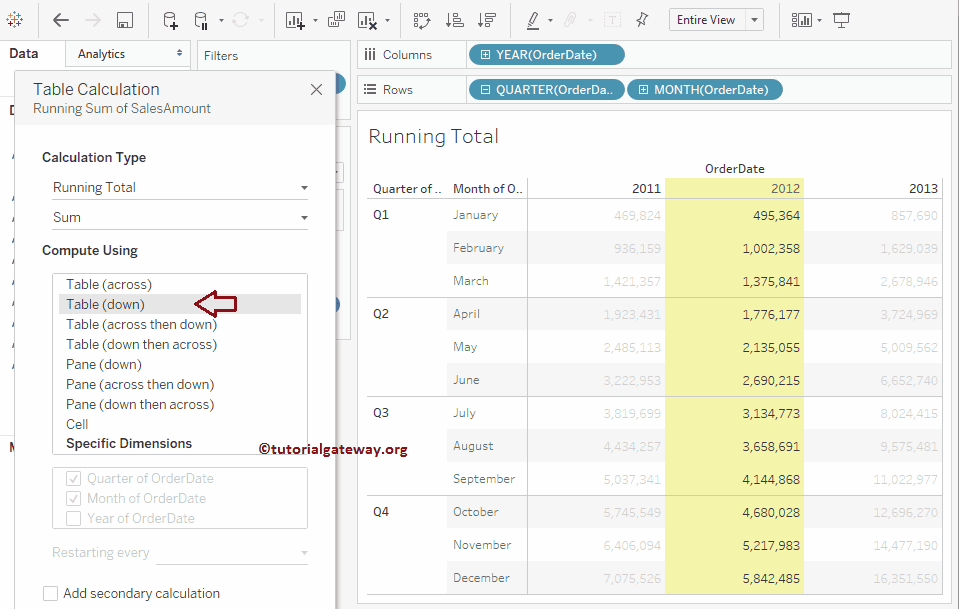Click the pin (Fix Axes) toolbar icon

(x=642, y=20)
